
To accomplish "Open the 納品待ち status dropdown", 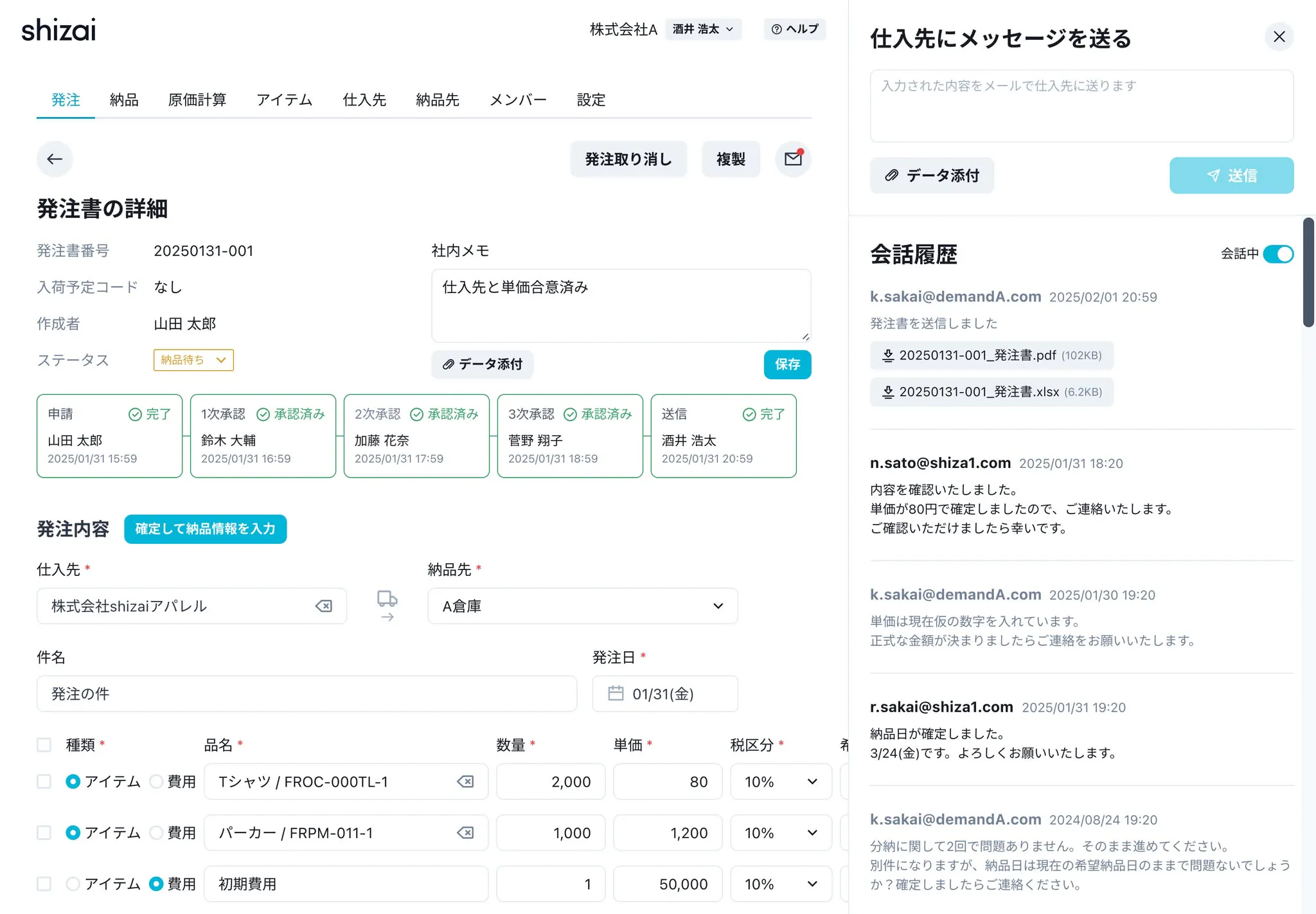I will (x=193, y=360).
